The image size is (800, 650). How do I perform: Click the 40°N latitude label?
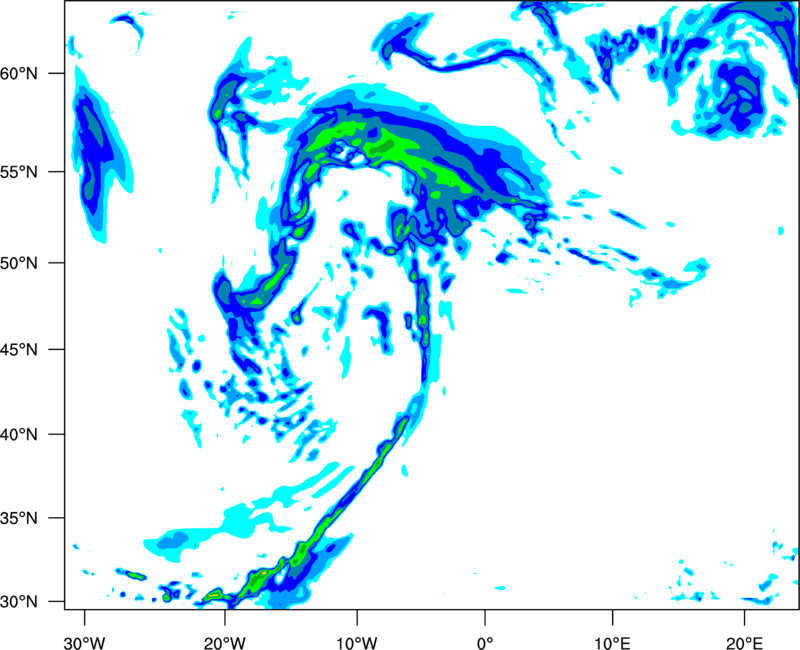[x=19, y=434]
